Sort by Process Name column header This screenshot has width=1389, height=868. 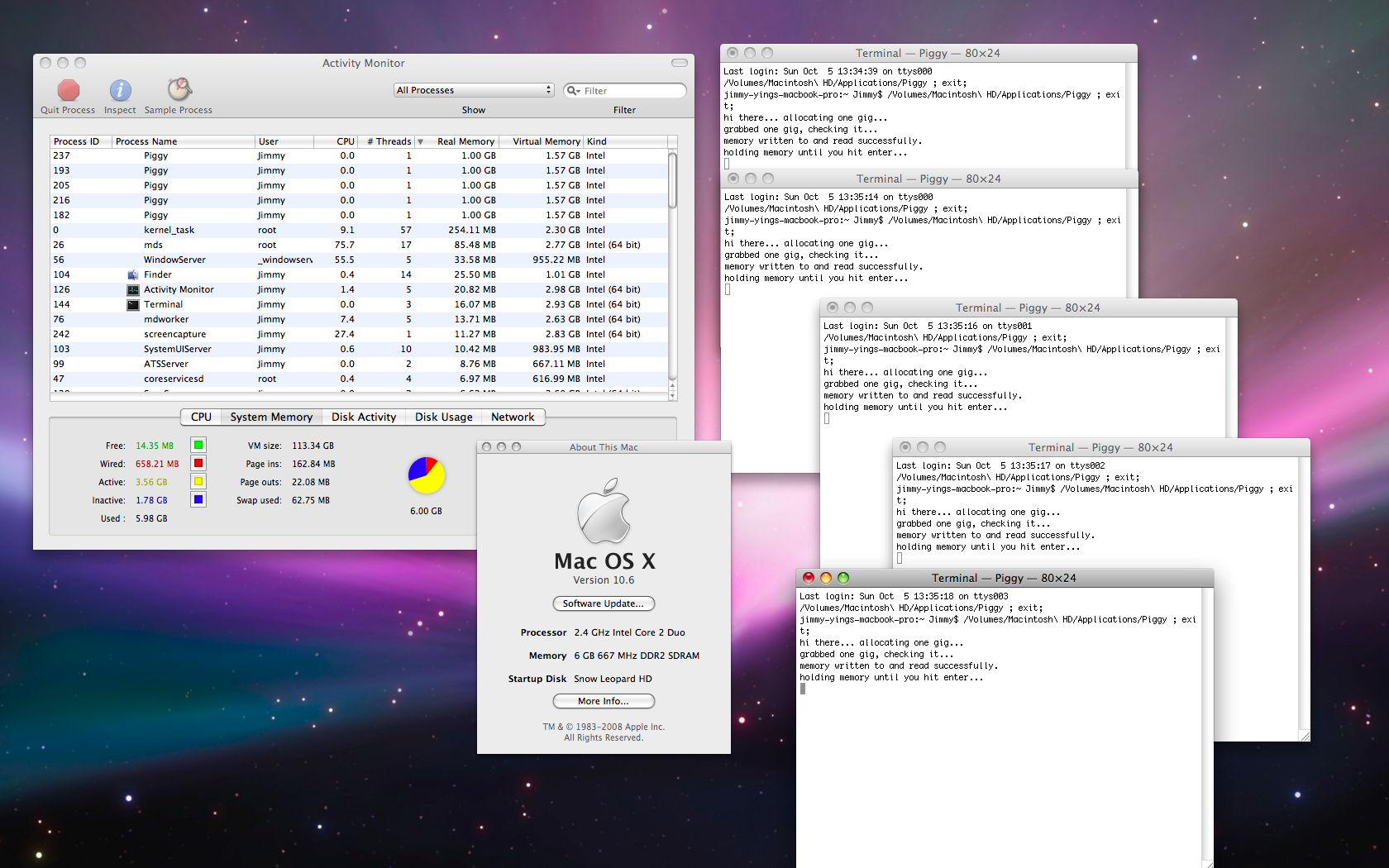pos(184,141)
